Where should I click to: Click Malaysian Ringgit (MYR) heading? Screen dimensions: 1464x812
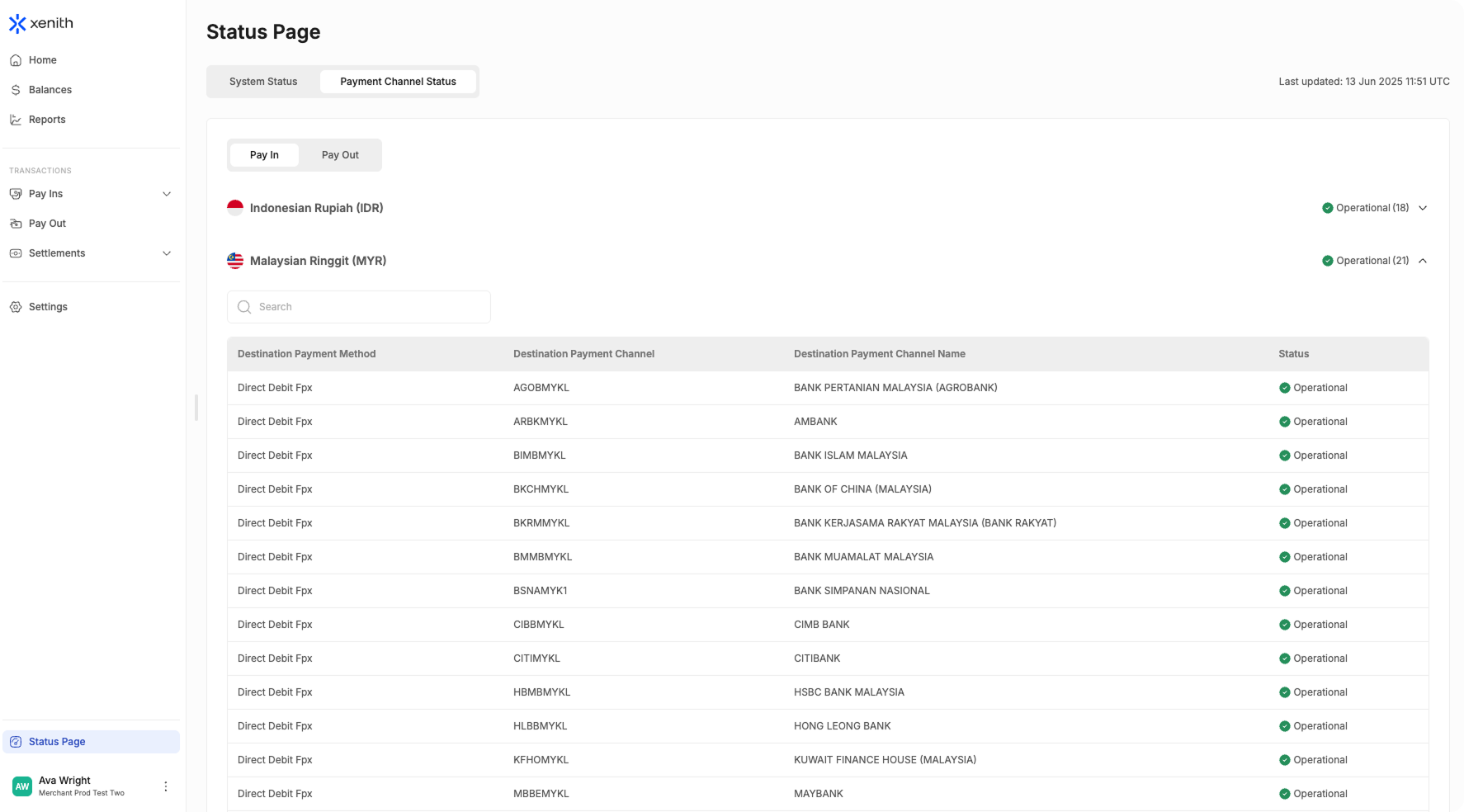(x=318, y=261)
